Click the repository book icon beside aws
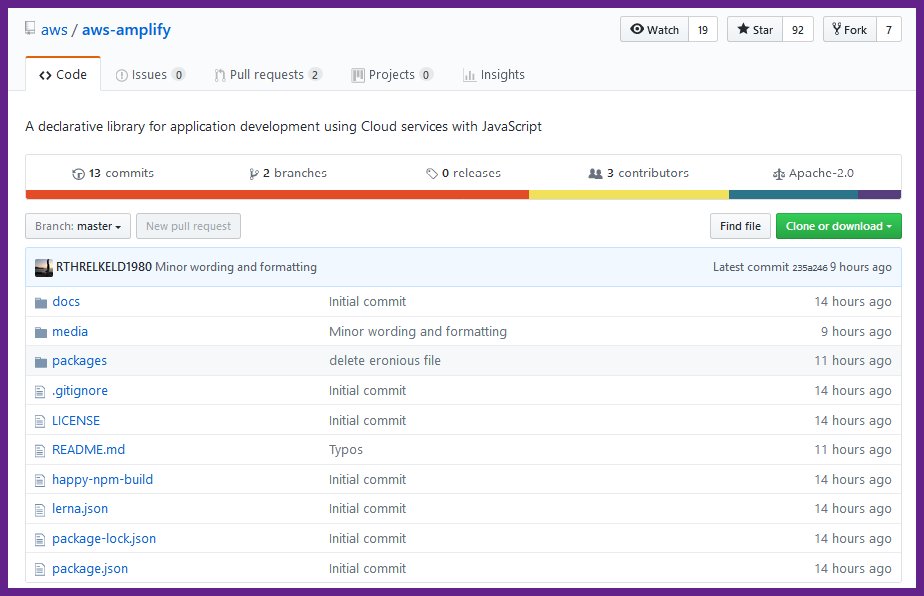 click(30, 28)
